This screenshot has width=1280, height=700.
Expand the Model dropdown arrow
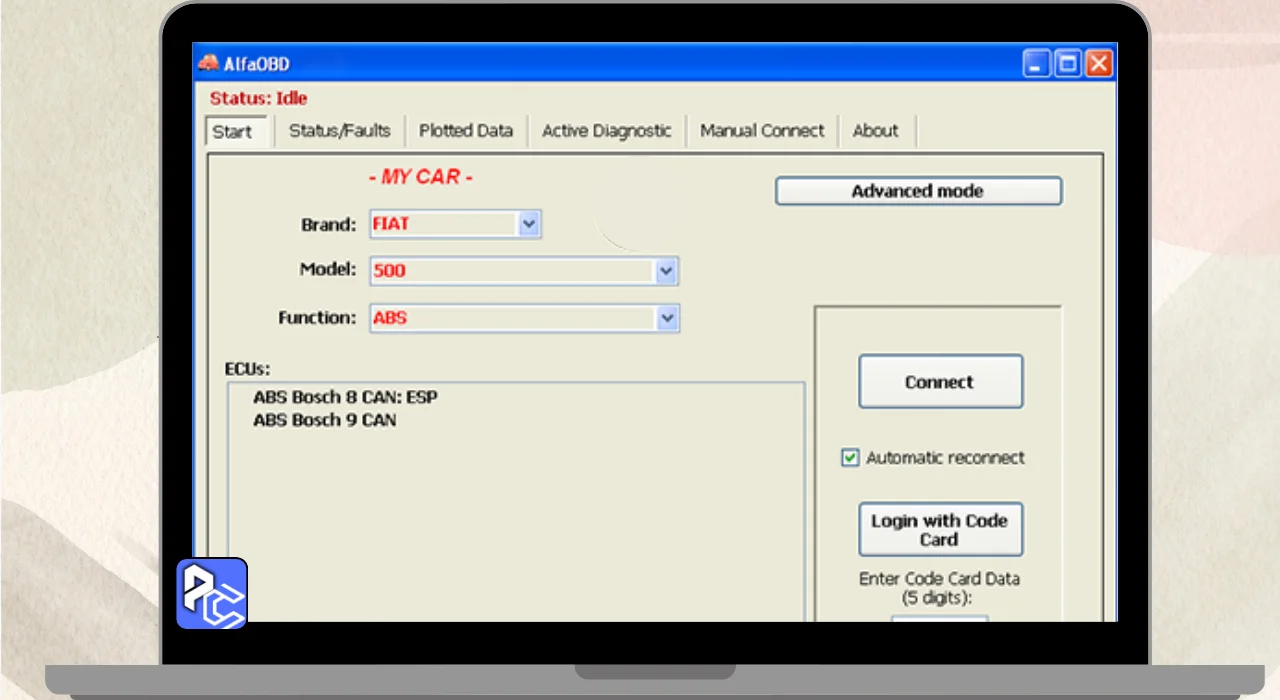[667, 270]
